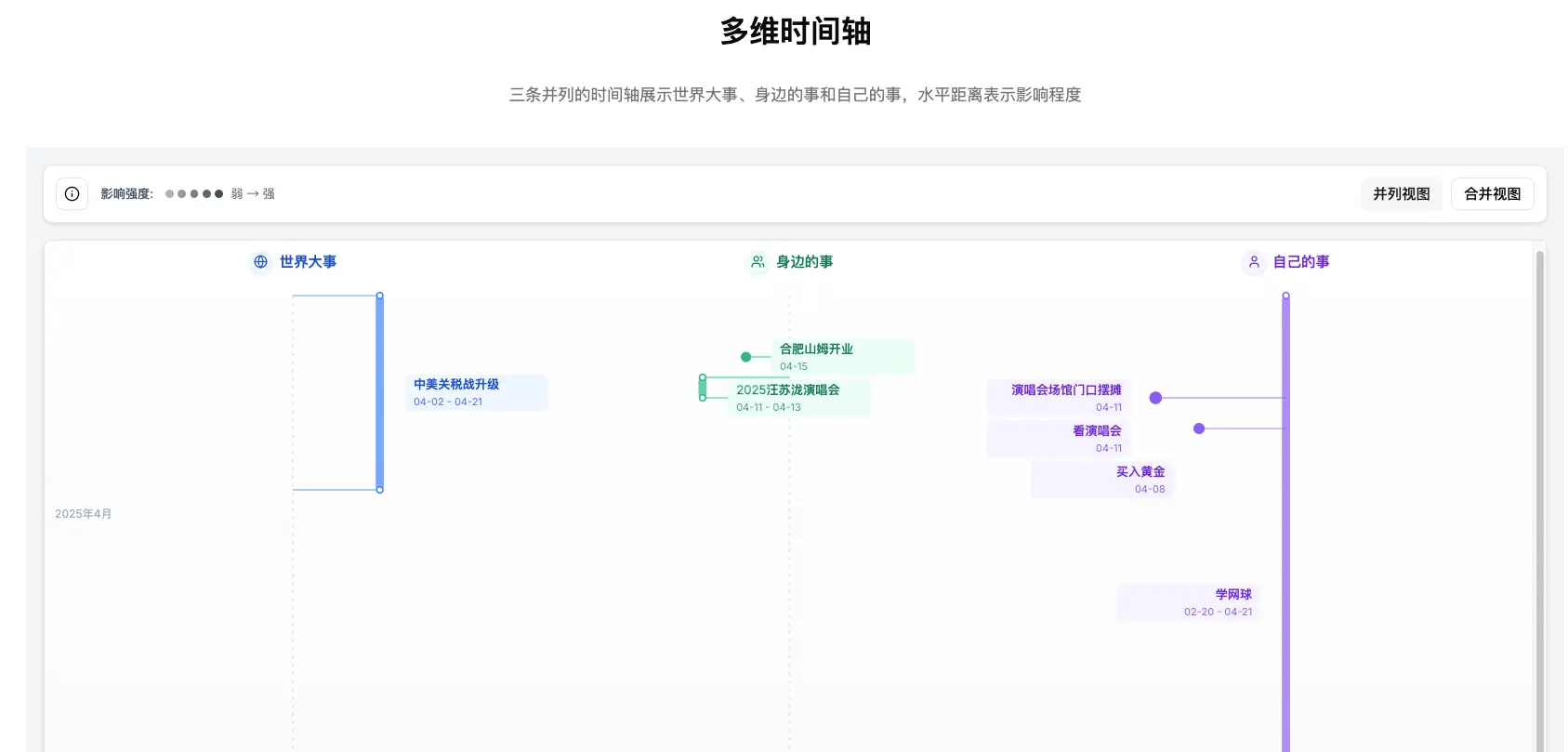
Task: Click the people icon beside 身边的事
Action: [x=758, y=262]
